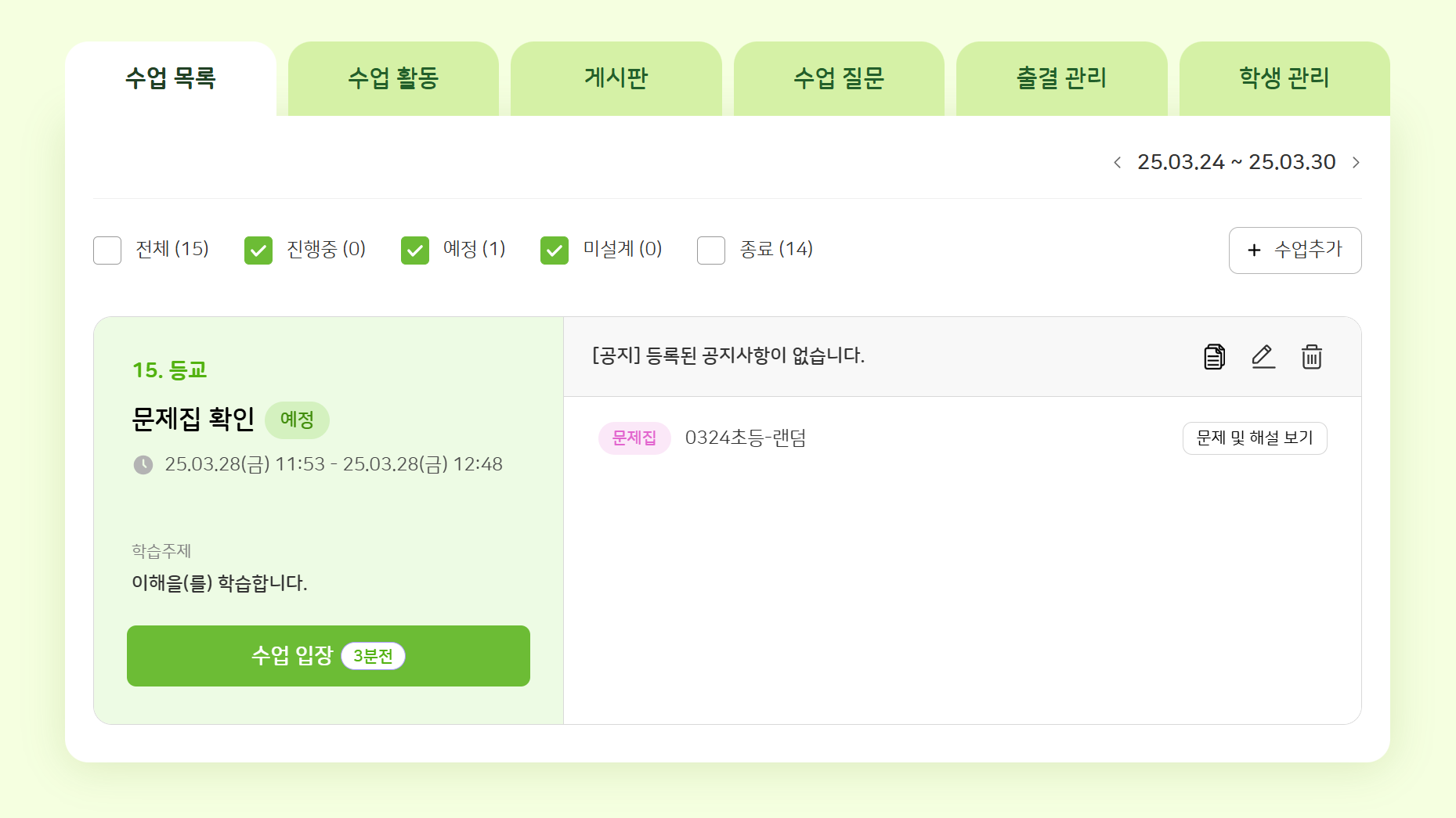Click the copy class document icon
The image size is (1456, 818).
(1214, 357)
